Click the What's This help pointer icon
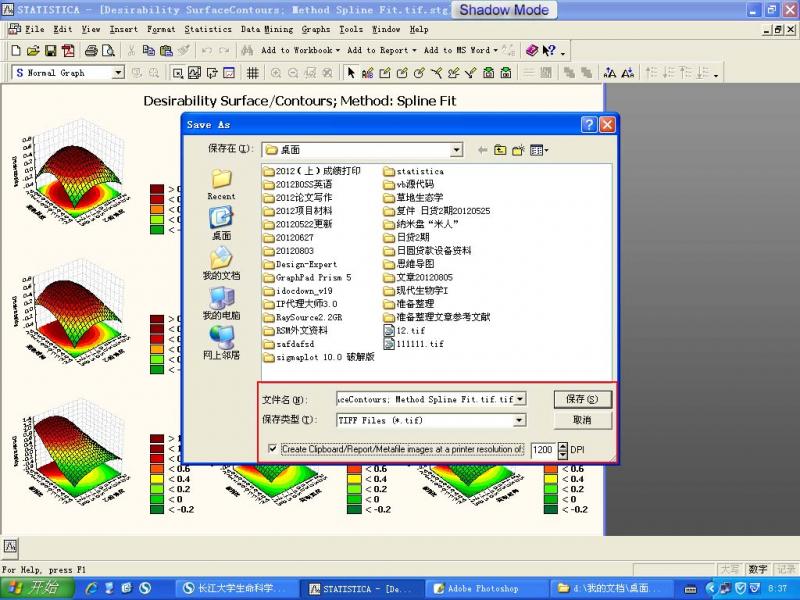800x600 pixels. pos(549,50)
